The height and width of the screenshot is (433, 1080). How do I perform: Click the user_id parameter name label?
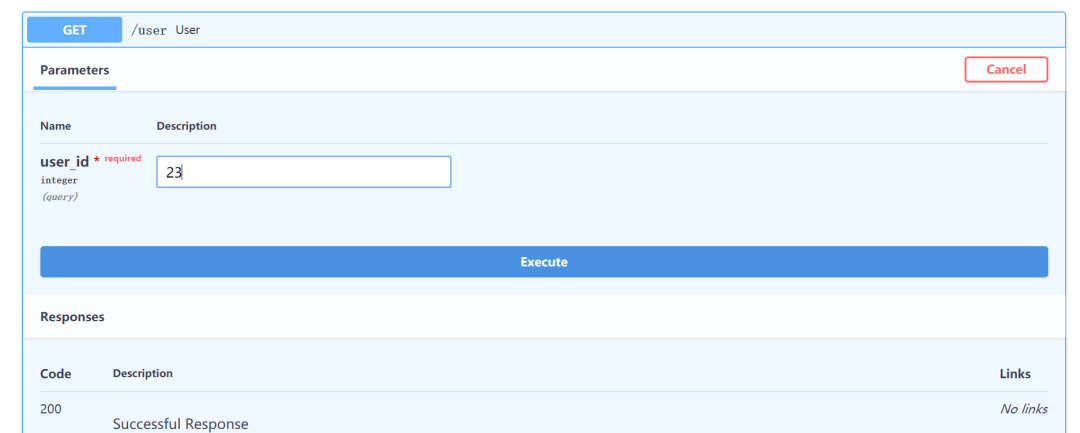64,161
